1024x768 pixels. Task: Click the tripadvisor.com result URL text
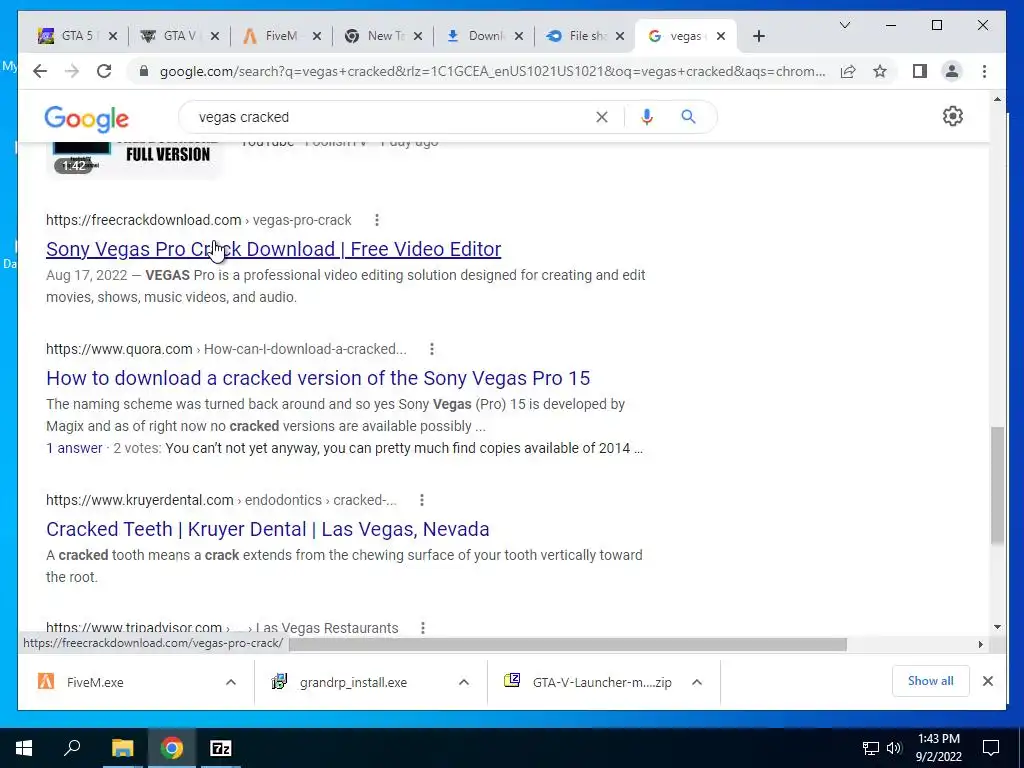coord(134,628)
